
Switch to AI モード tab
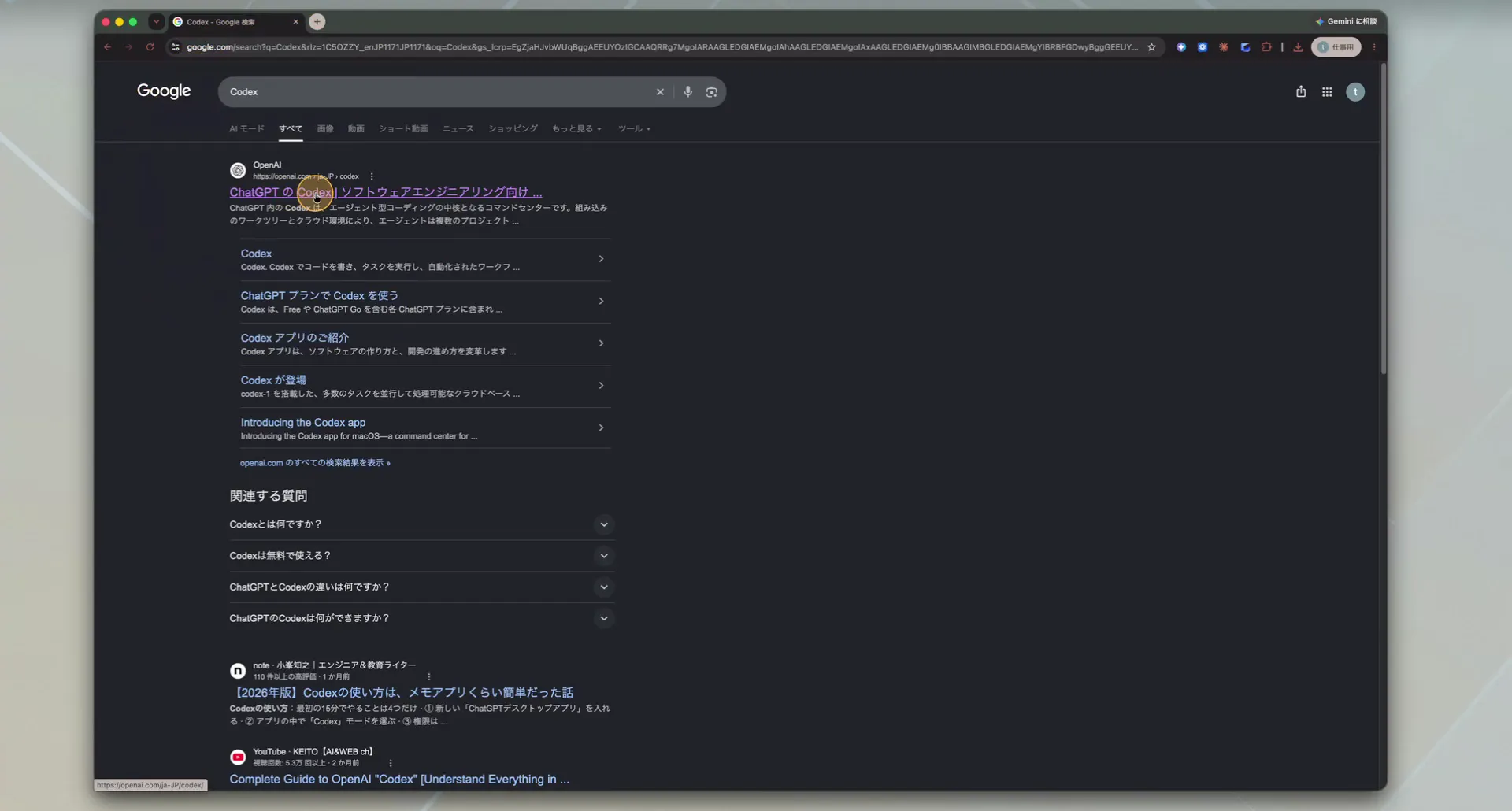tap(246, 129)
